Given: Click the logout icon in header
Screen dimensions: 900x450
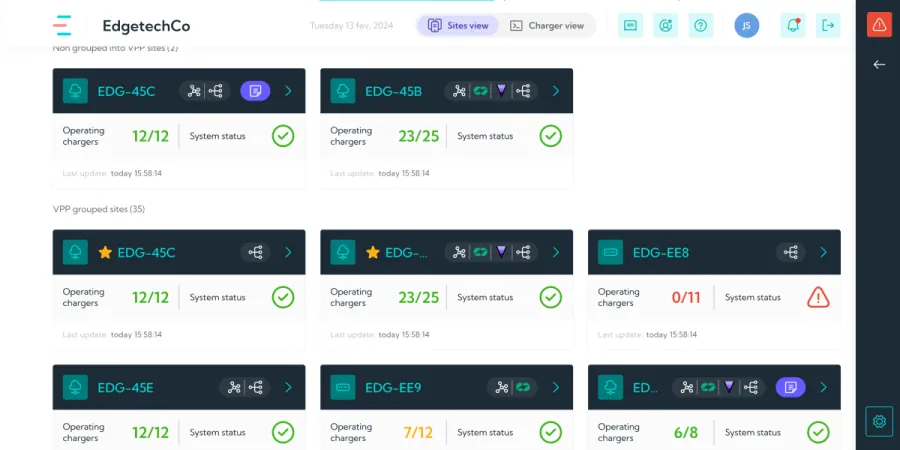Looking at the screenshot, I should click(828, 25).
